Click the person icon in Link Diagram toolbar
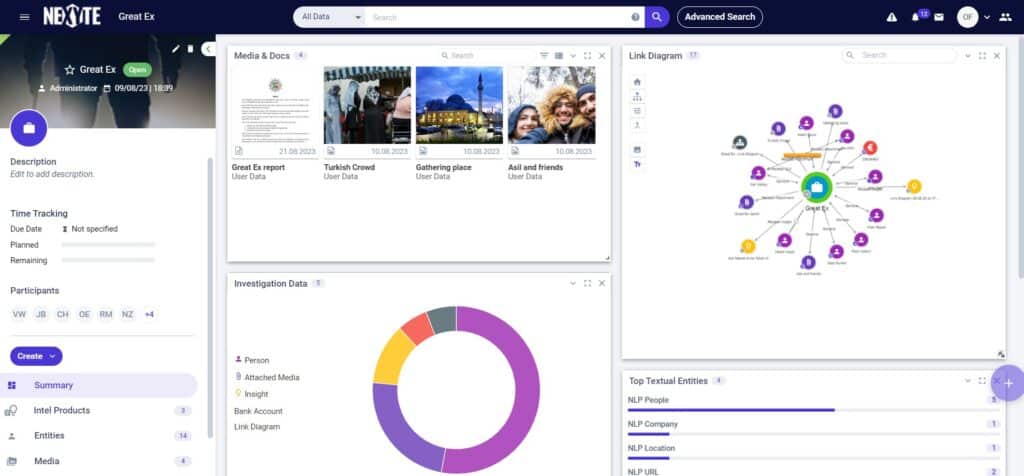Image resolution: width=1024 pixels, height=476 pixels. pyautogui.click(x=637, y=124)
